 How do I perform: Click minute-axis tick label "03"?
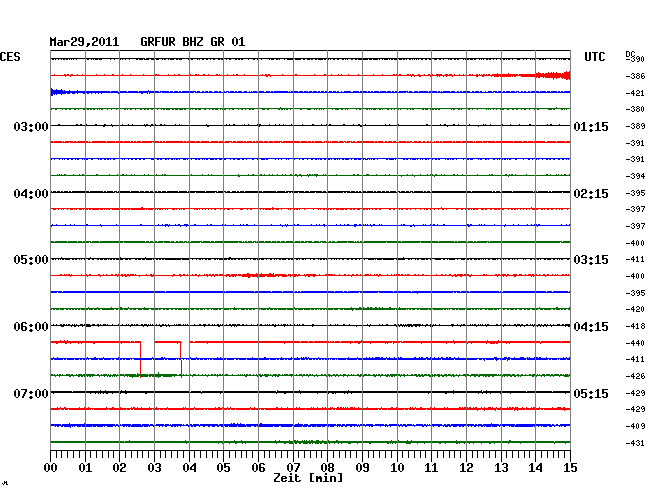[154, 468]
